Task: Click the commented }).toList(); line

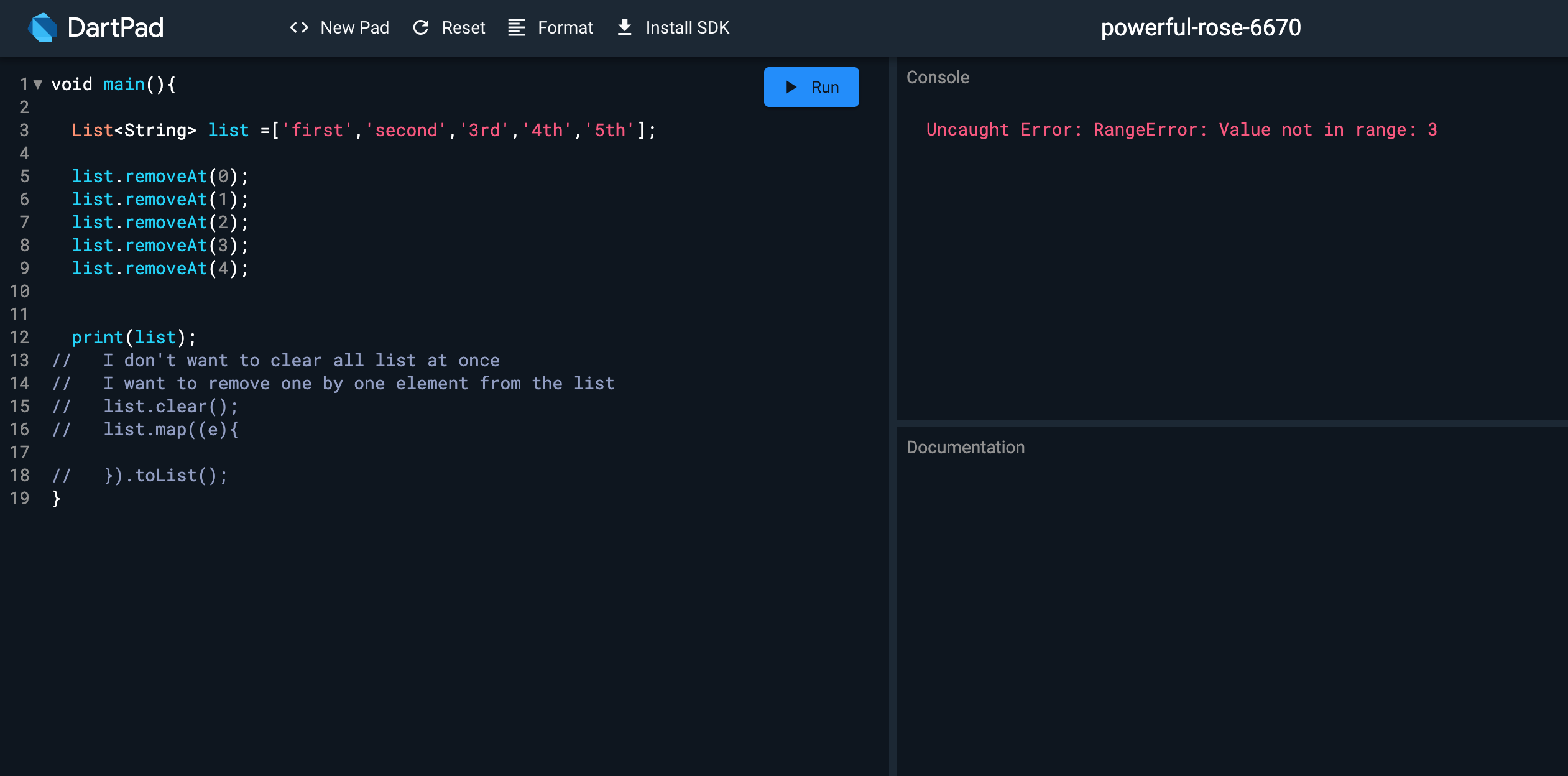Action: 141,476
